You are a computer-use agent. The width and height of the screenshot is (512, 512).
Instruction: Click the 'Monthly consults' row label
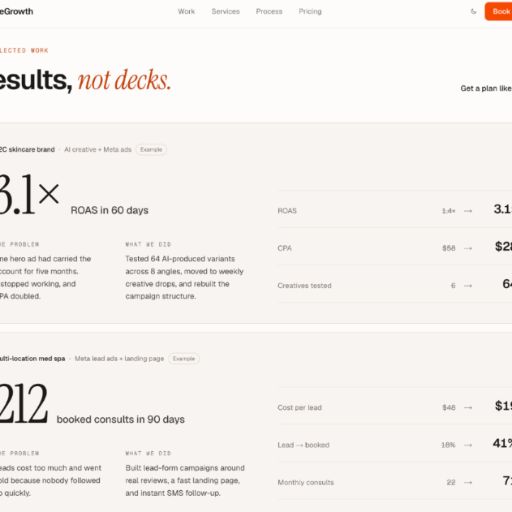(x=305, y=482)
